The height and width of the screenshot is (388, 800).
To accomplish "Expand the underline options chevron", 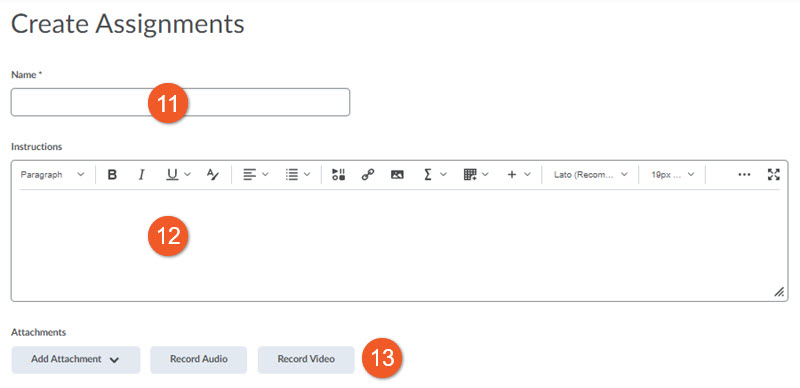I will click(187, 175).
